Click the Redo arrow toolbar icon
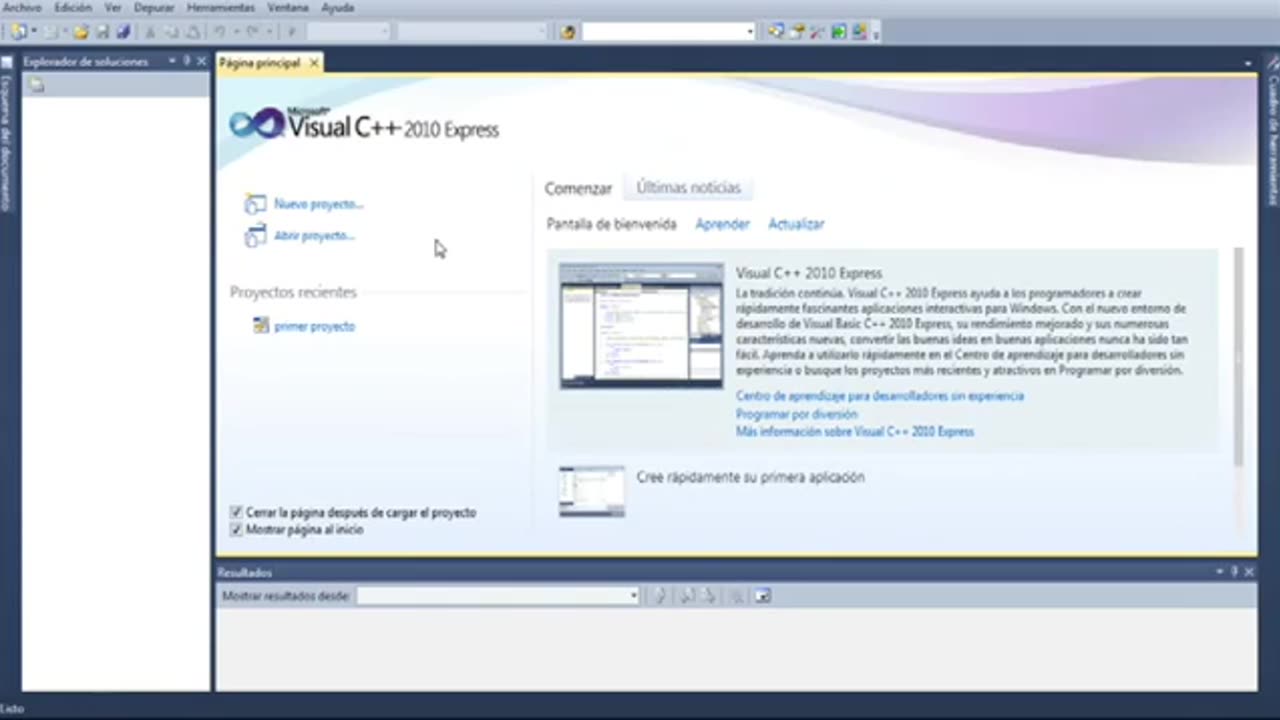Image resolution: width=1280 pixels, height=720 pixels. click(x=254, y=32)
